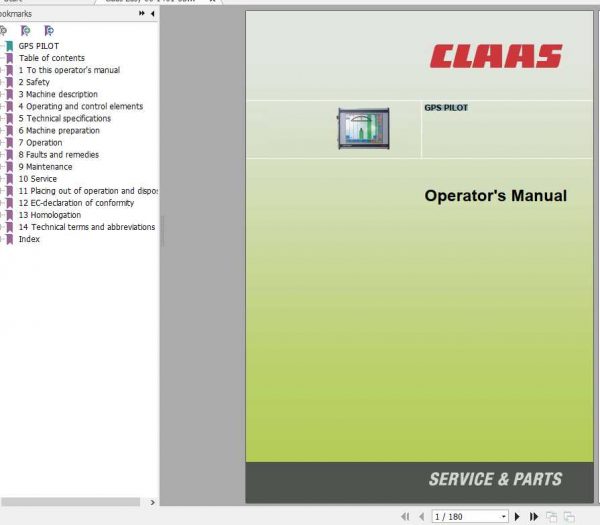This screenshot has width=600, height=525.
Task: Open the Table of contents bookmark
Action: coord(52,58)
